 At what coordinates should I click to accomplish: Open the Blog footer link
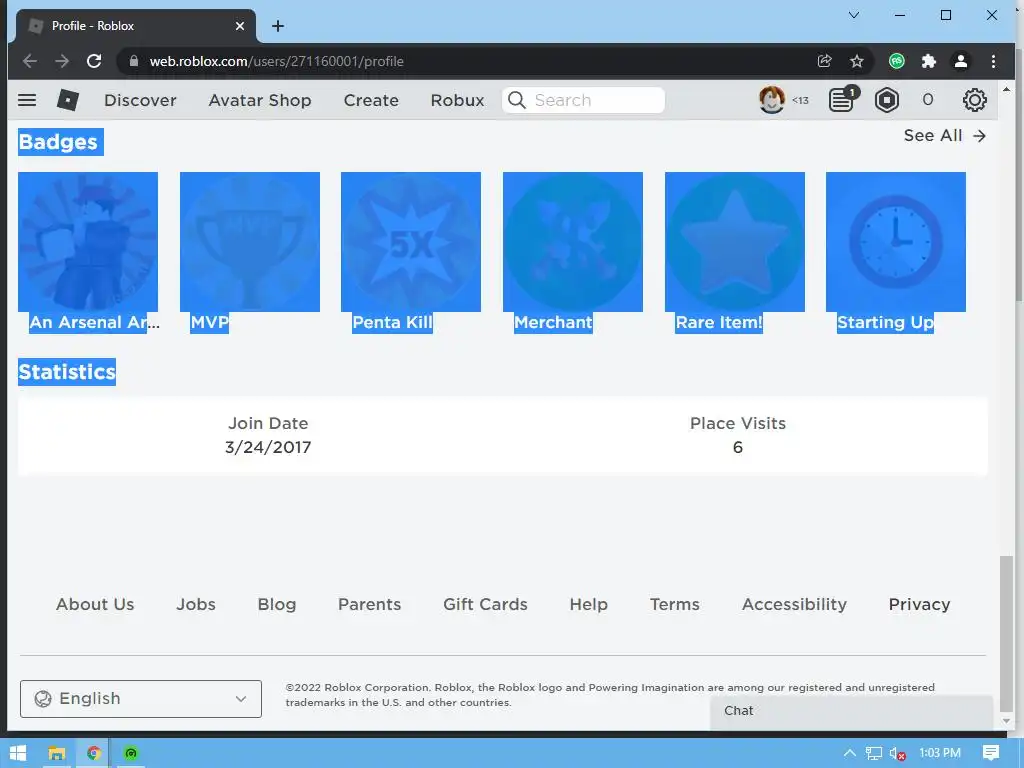[277, 604]
